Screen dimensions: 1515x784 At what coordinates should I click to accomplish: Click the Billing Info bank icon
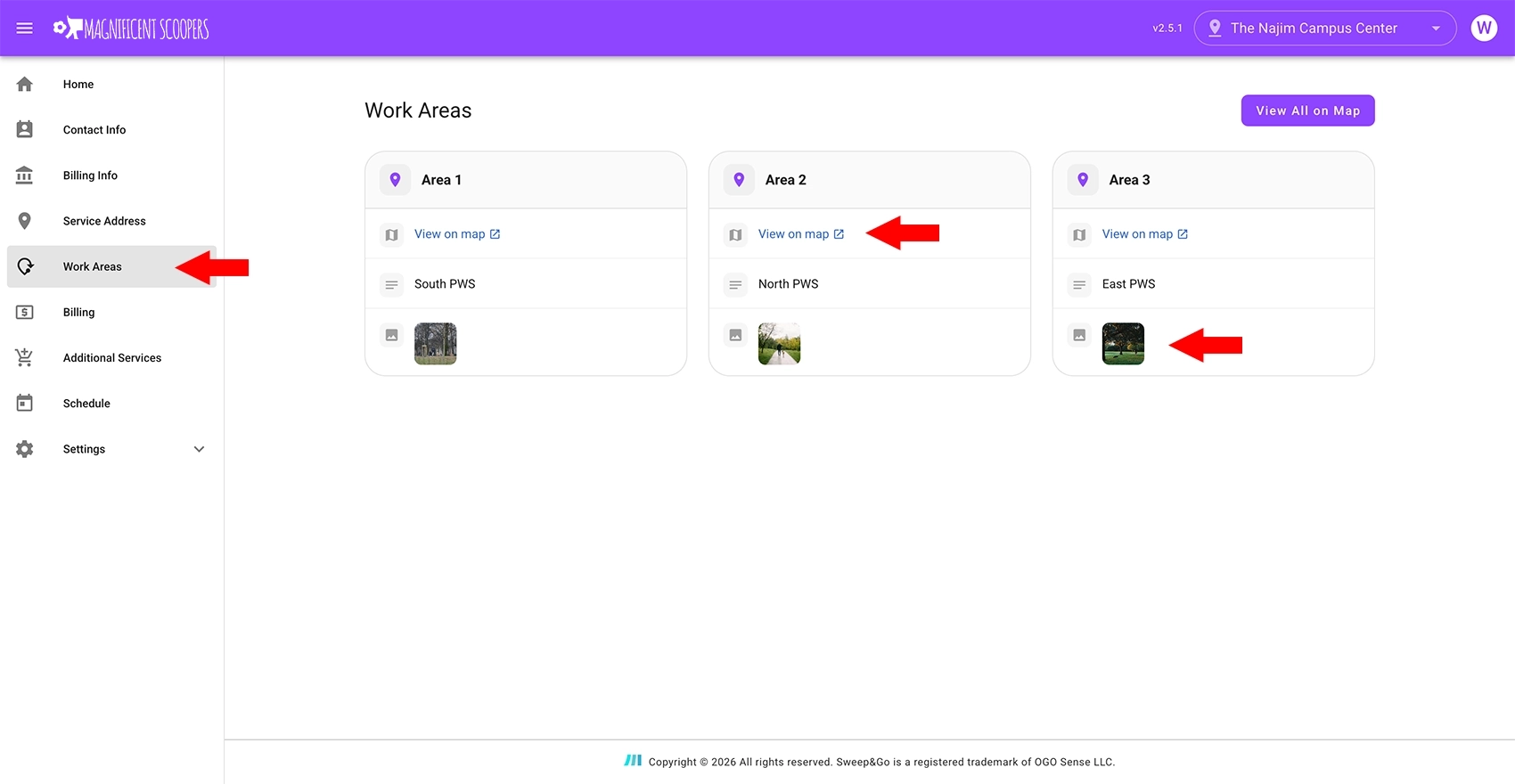click(25, 176)
